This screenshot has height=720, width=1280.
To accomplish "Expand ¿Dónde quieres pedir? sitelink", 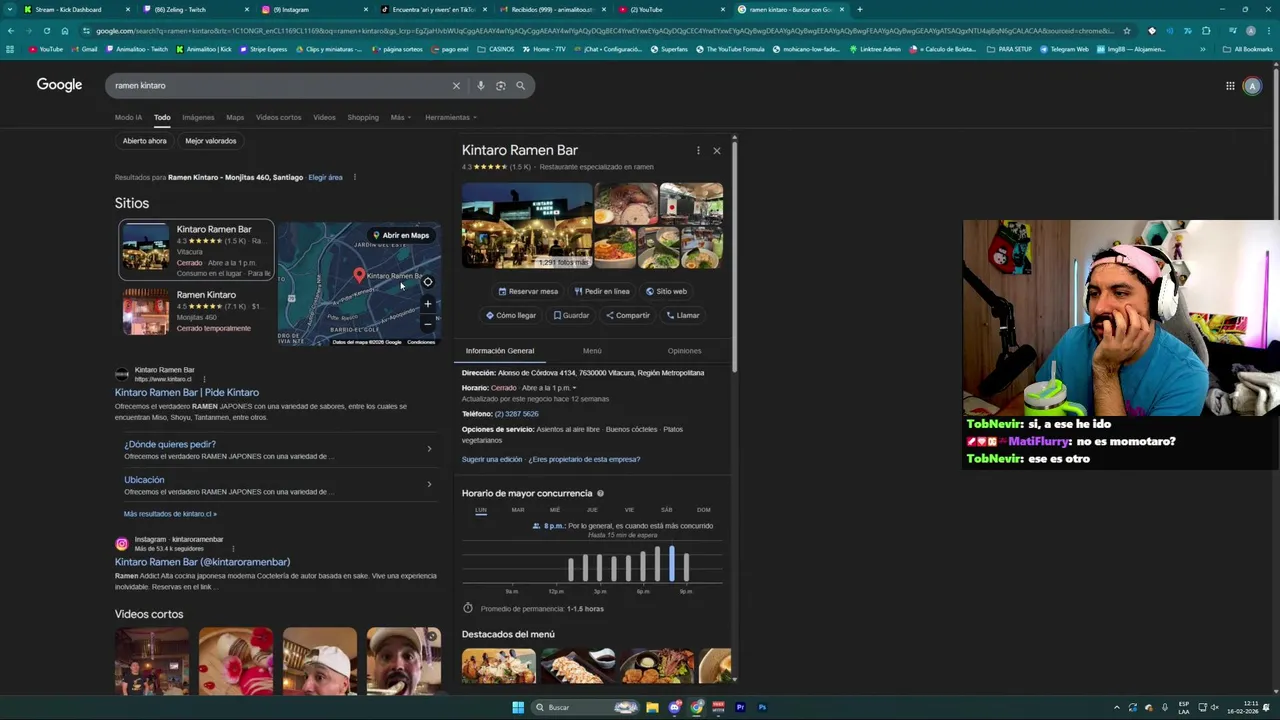I will coord(278,450).
